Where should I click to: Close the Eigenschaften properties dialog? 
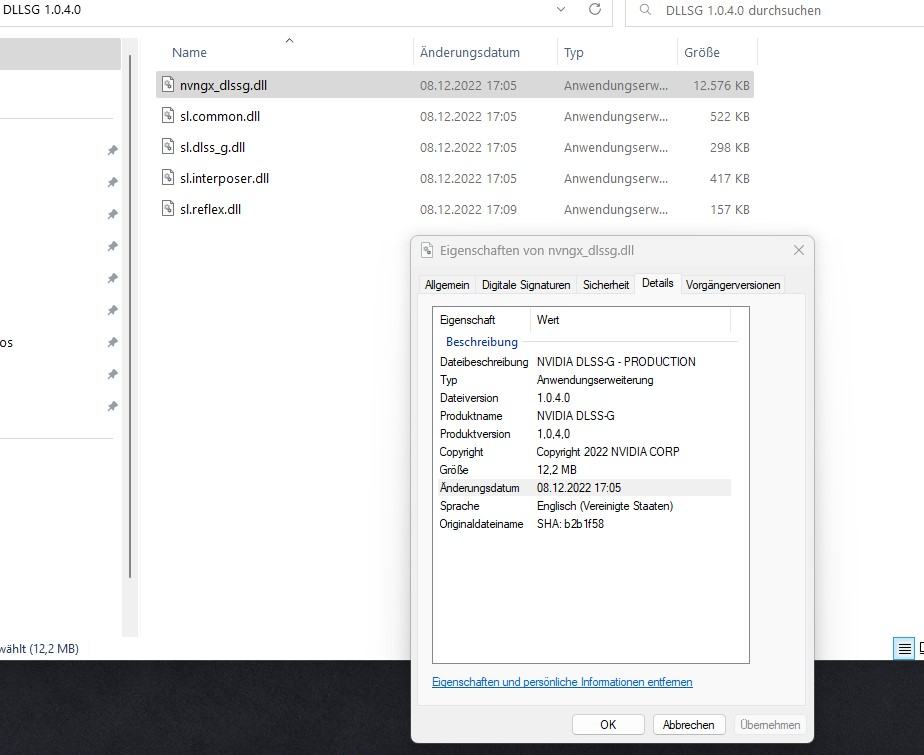point(798,250)
